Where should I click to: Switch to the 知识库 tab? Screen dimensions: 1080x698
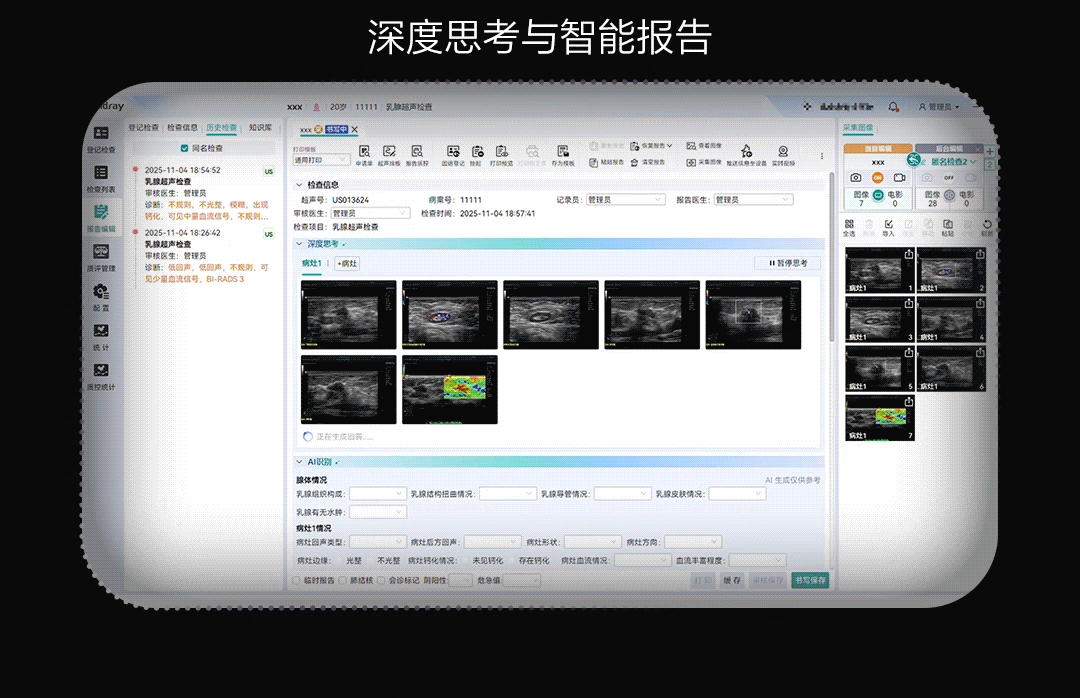[260, 128]
